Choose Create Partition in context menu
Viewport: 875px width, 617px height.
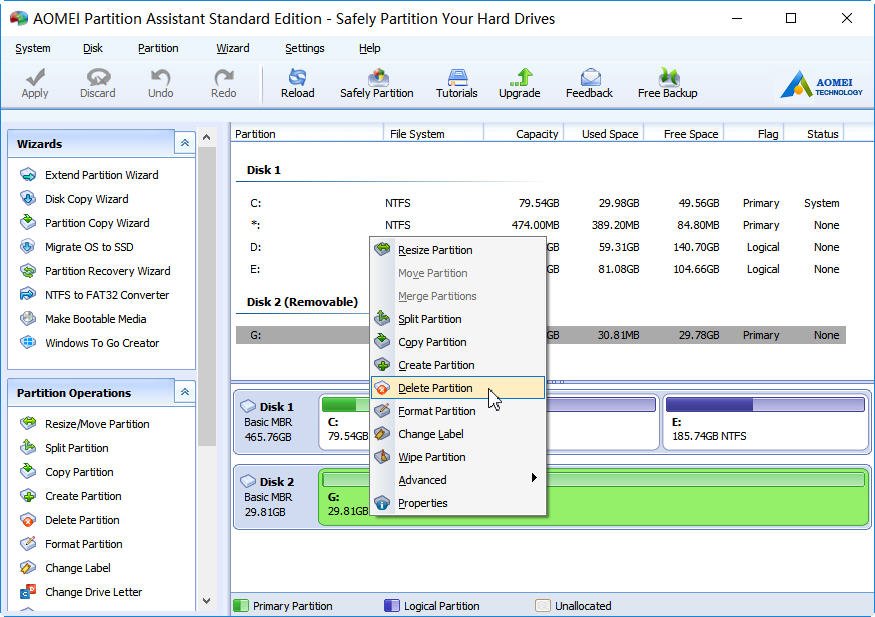tap(458, 365)
